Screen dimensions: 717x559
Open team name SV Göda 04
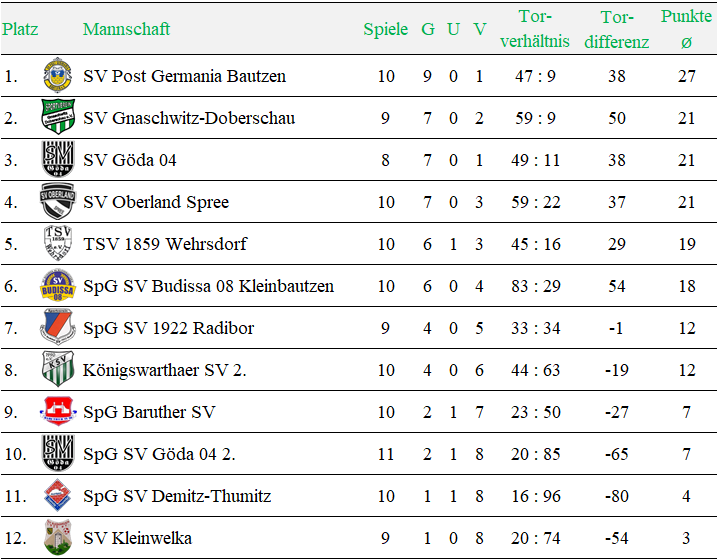point(129,160)
